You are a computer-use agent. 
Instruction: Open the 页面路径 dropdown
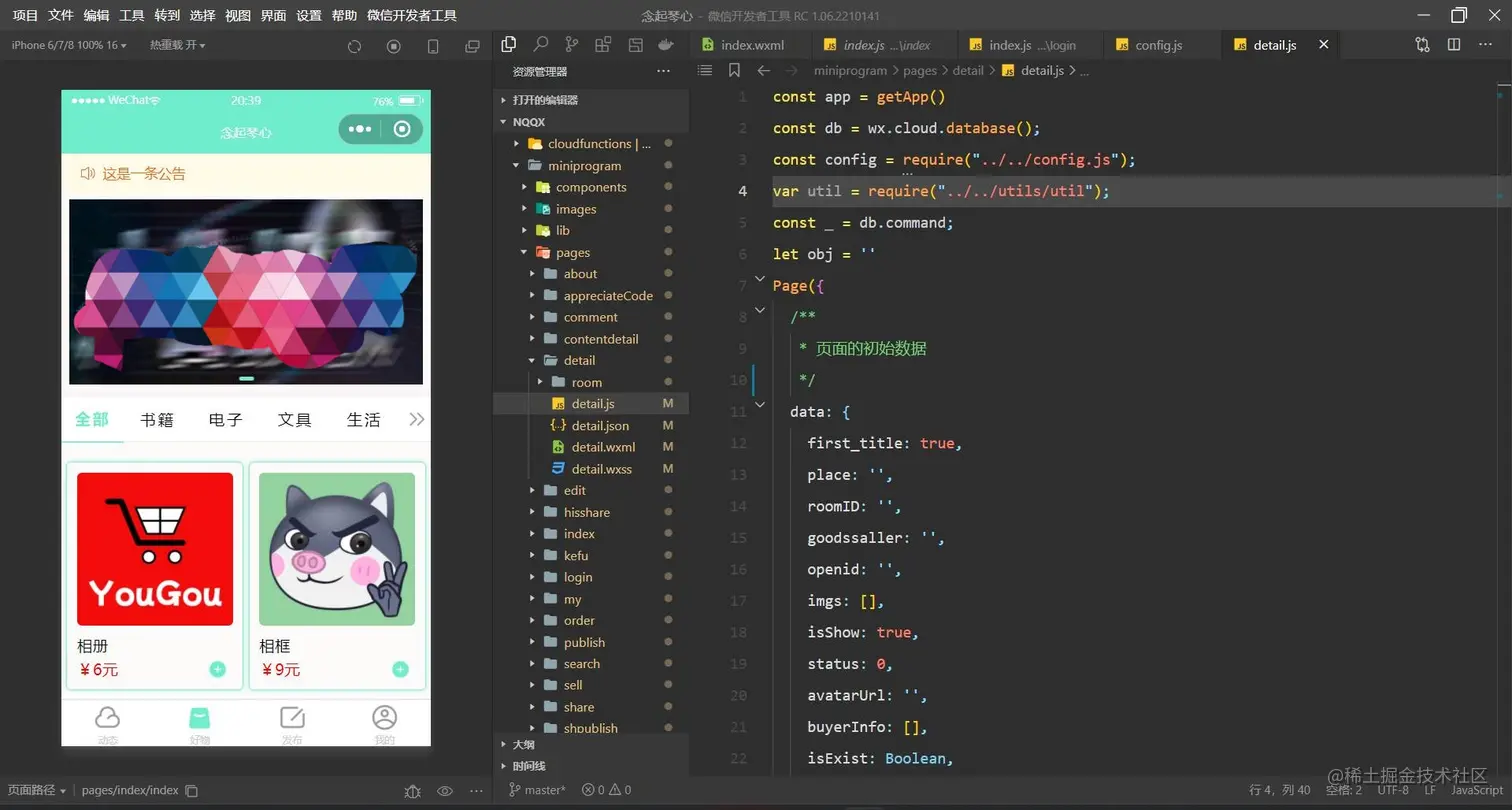37,790
